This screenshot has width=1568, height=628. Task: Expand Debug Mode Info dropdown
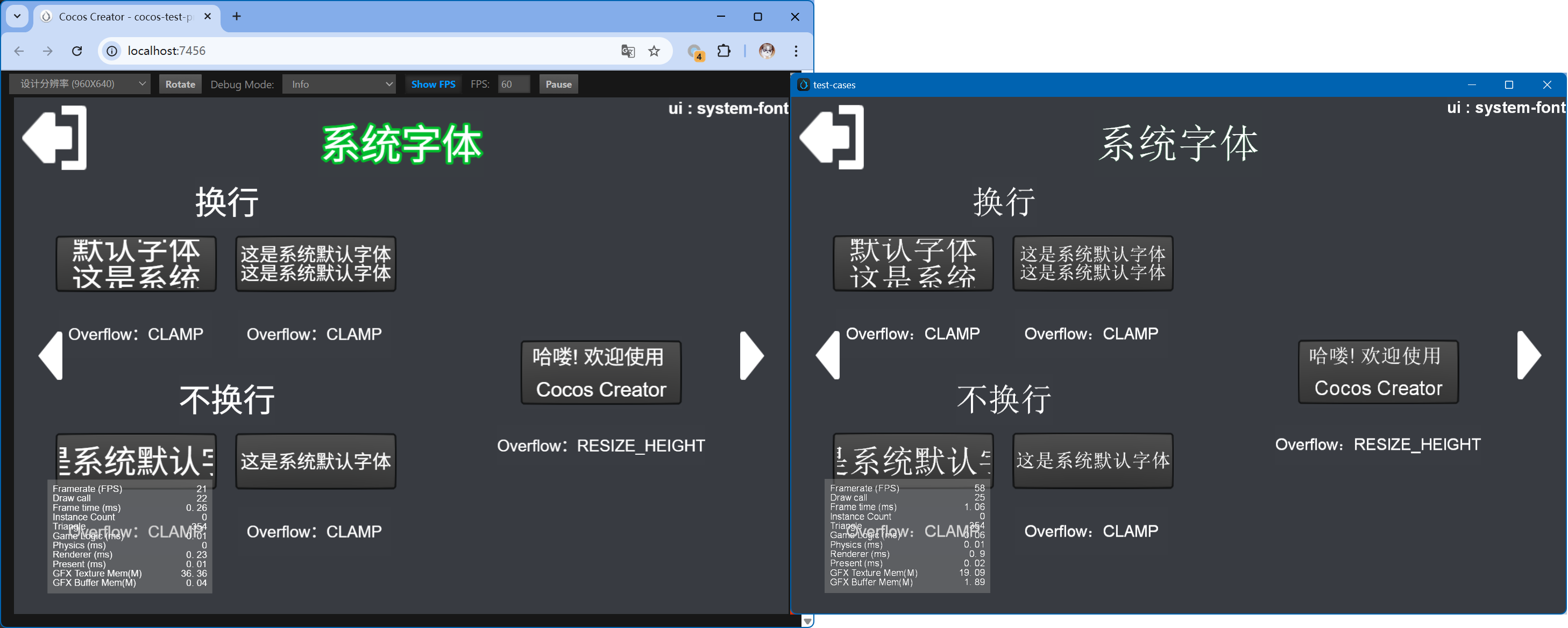pos(338,84)
